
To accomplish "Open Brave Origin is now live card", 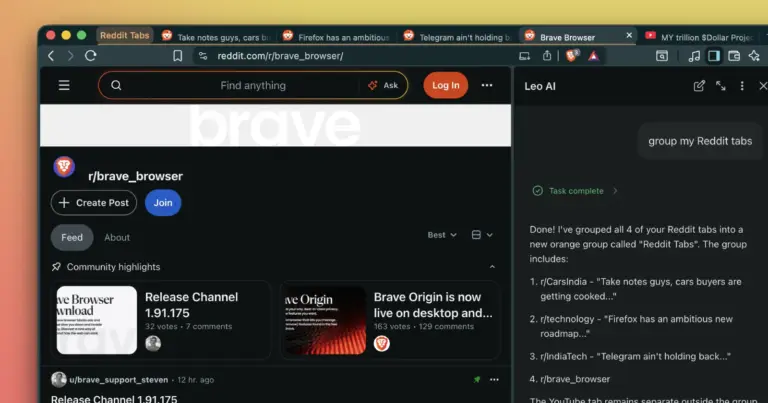I will click(390, 320).
